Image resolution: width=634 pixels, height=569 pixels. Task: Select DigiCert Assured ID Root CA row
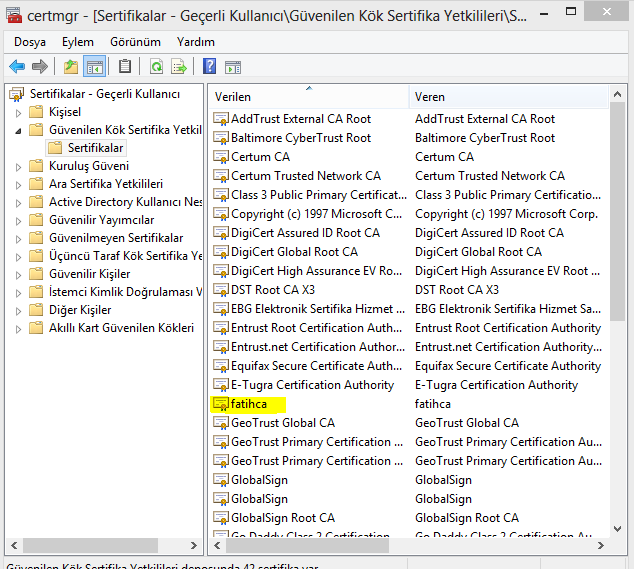[x=409, y=233]
